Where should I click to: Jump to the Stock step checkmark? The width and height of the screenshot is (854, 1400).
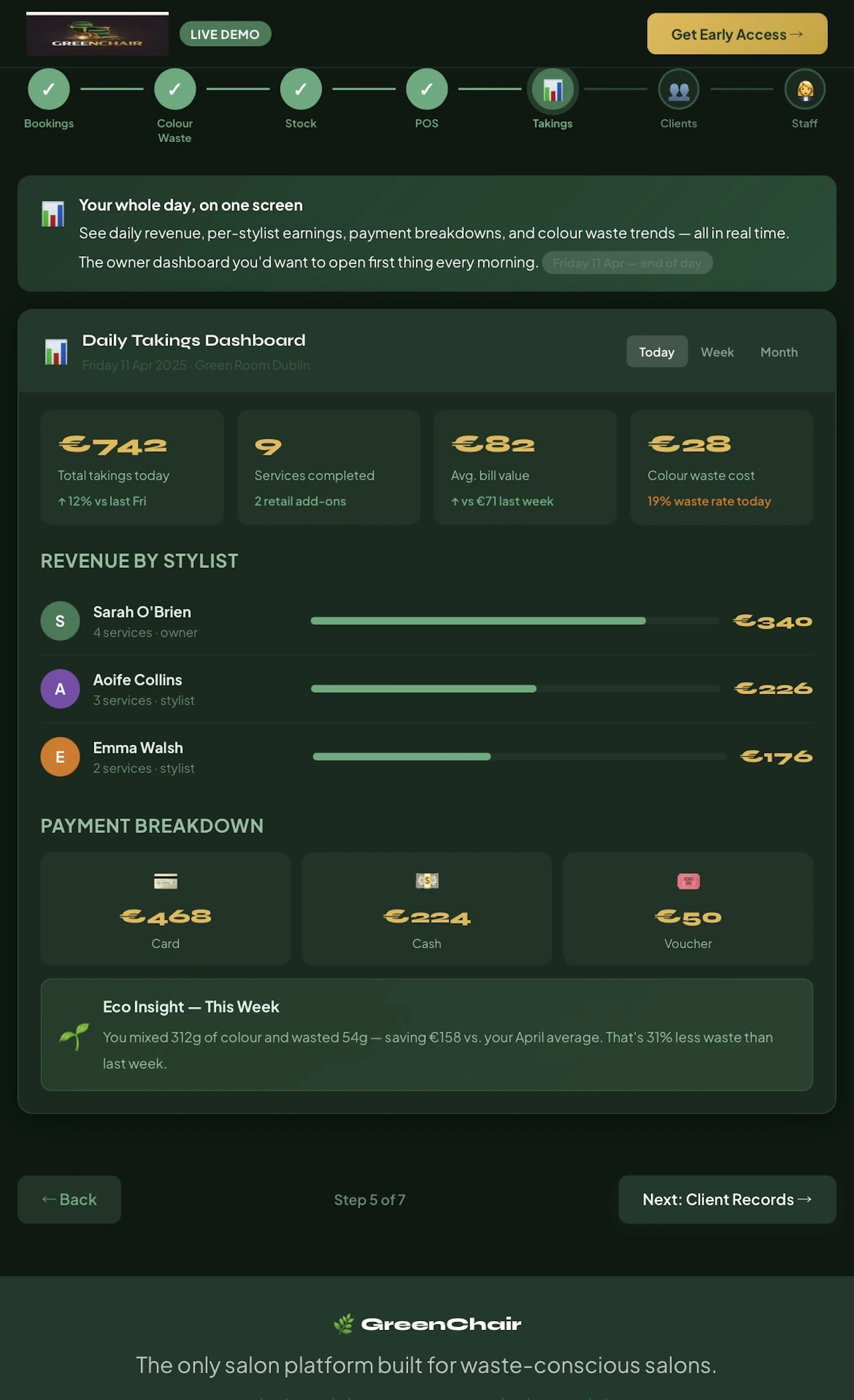[301, 89]
